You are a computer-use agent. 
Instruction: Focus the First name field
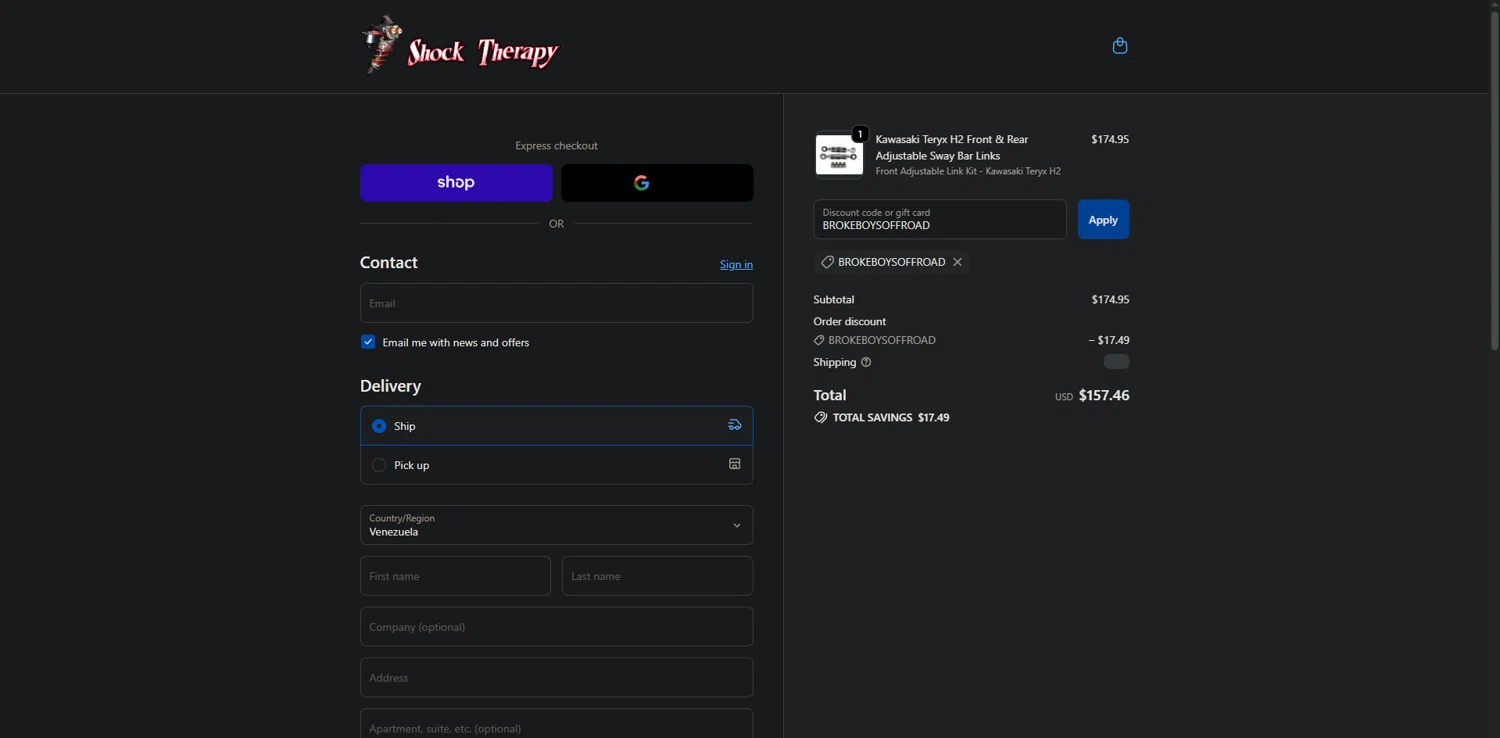point(455,576)
